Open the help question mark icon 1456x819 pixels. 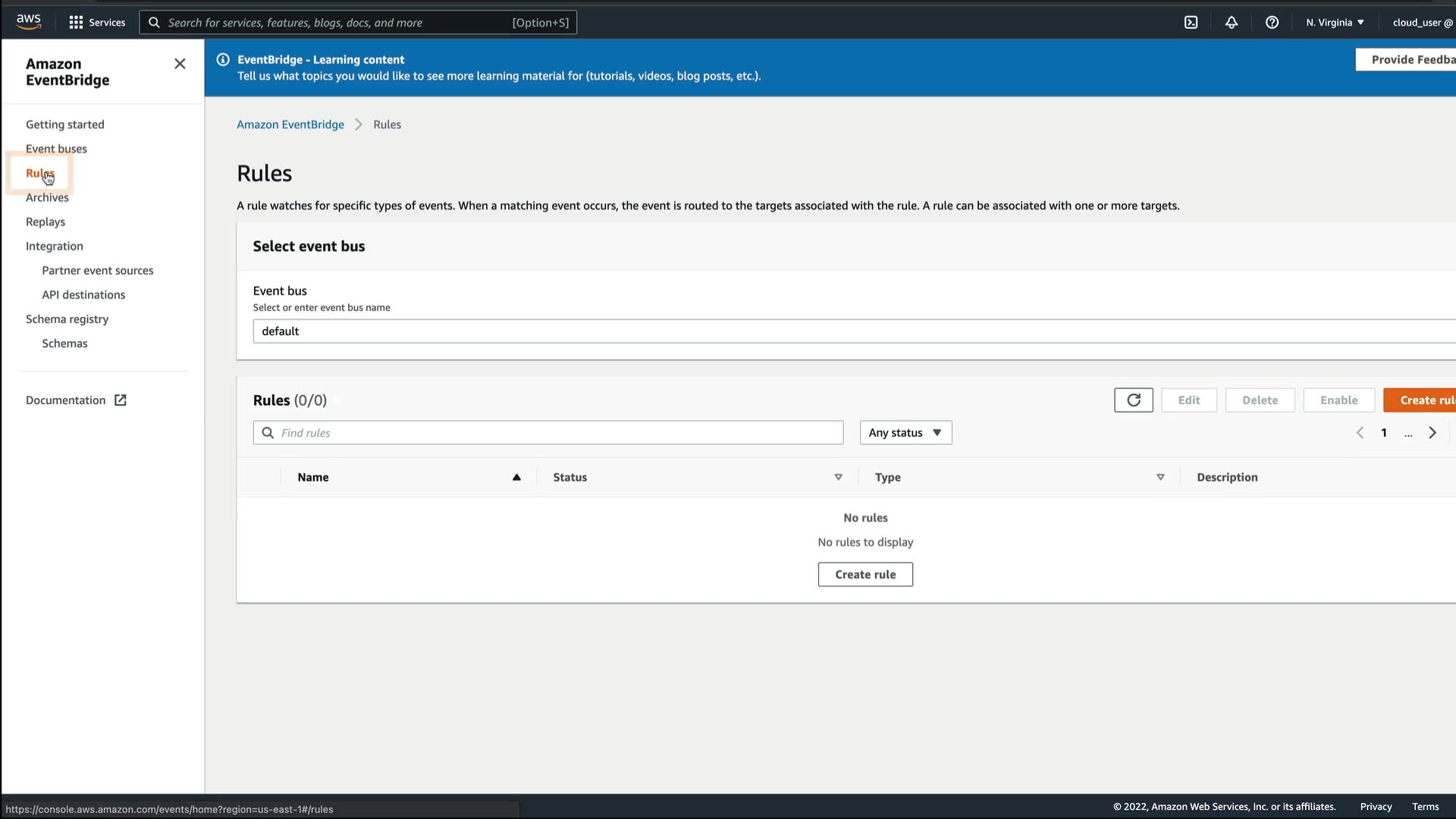(1272, 22)
